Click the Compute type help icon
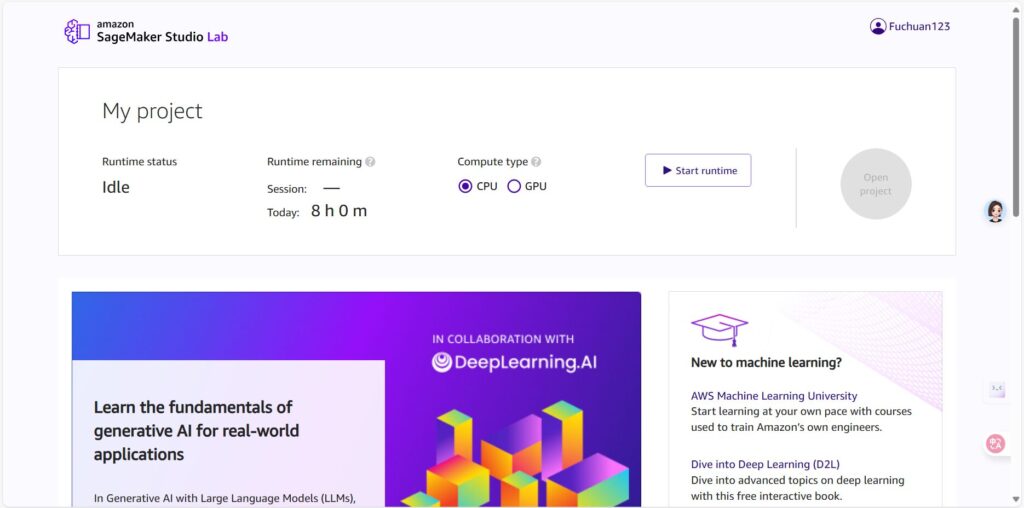 pyautogui.click(x=536, y=162)
